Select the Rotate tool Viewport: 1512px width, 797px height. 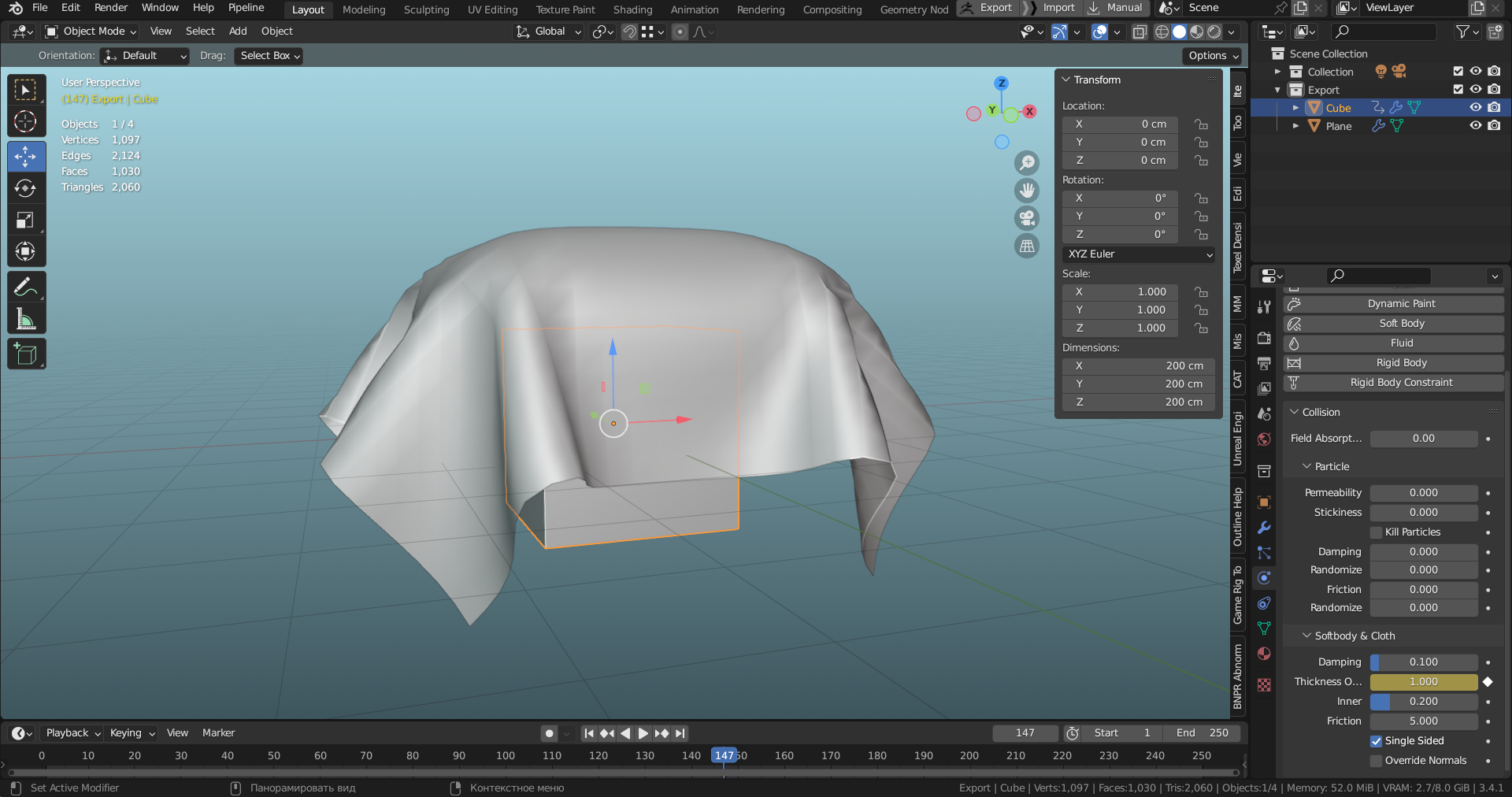pyautogui.click(x=26, y=188)
